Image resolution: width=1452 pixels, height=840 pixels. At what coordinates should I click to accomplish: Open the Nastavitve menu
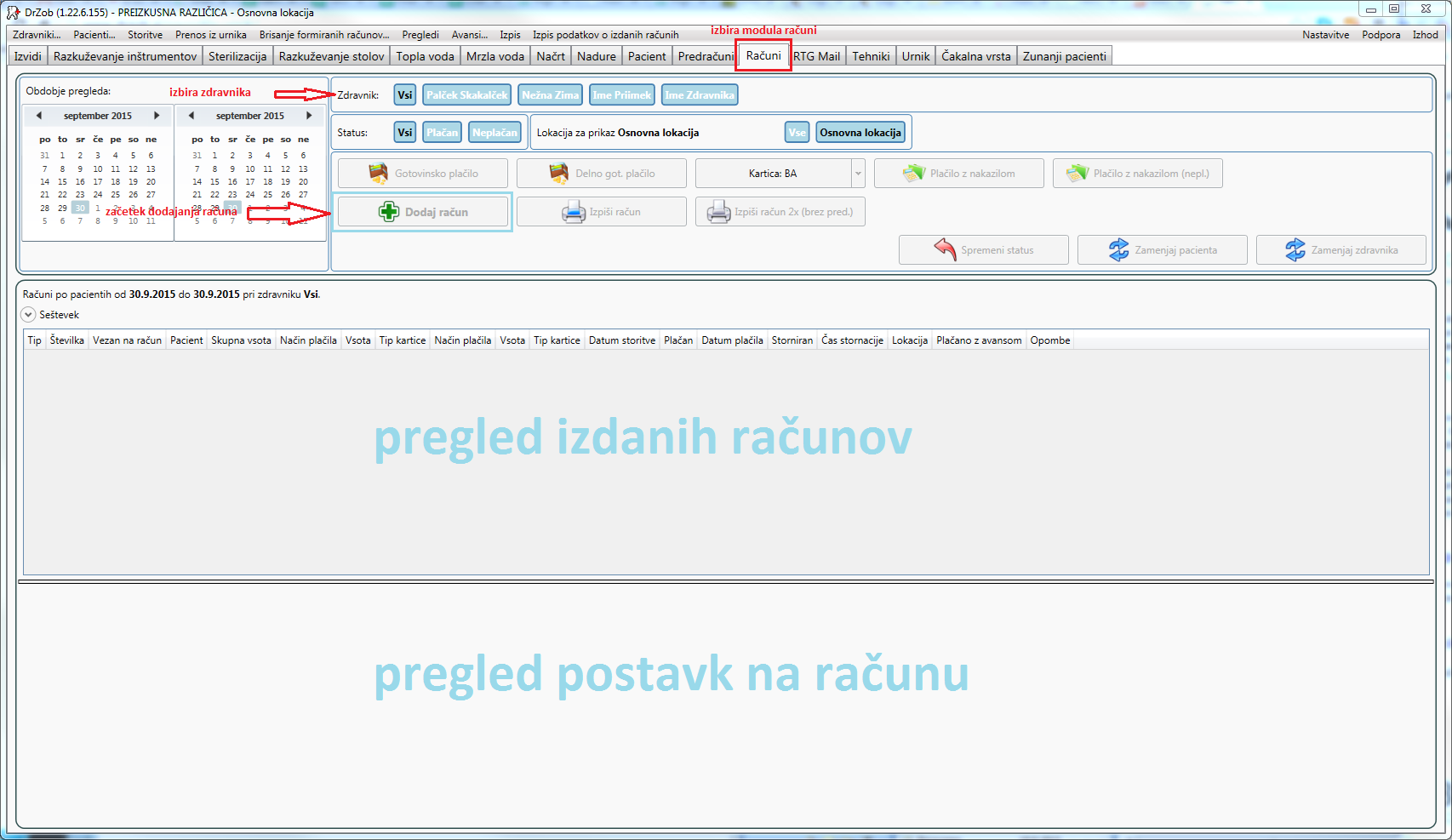1325,35
